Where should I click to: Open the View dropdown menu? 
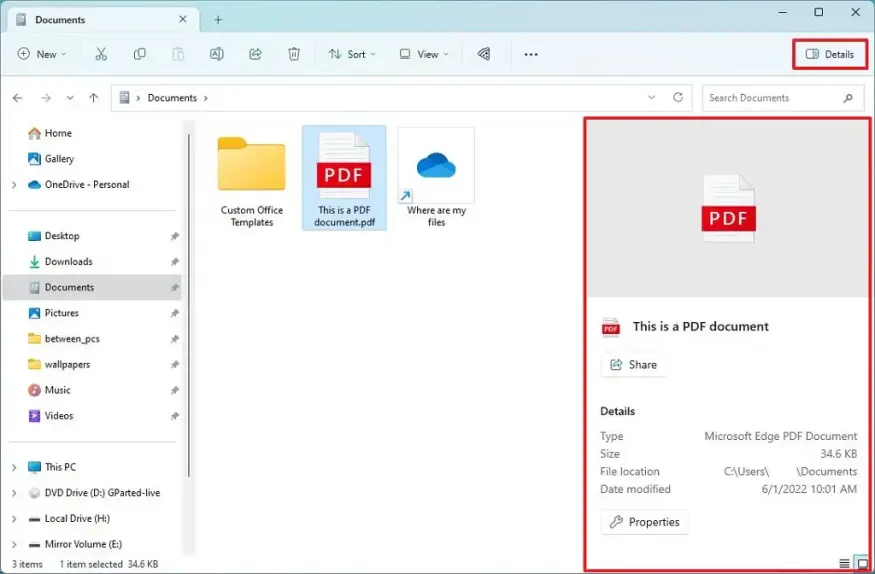pos(424,54)
